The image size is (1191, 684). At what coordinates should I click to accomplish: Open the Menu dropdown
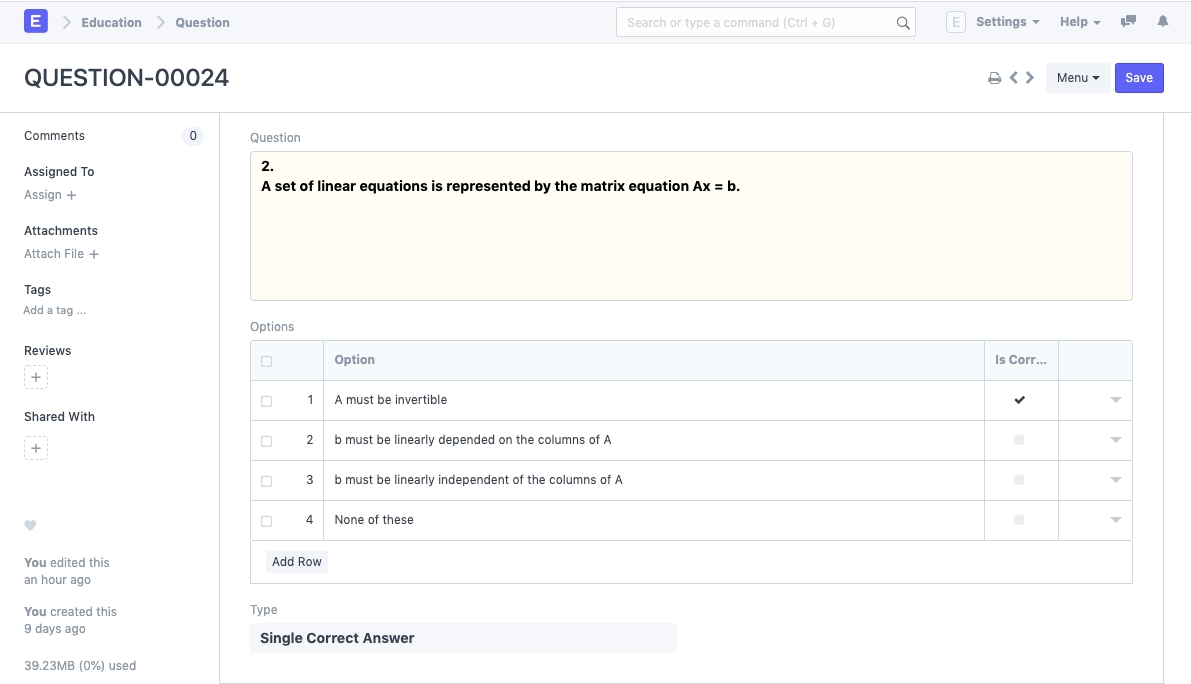pos(1077,78)
